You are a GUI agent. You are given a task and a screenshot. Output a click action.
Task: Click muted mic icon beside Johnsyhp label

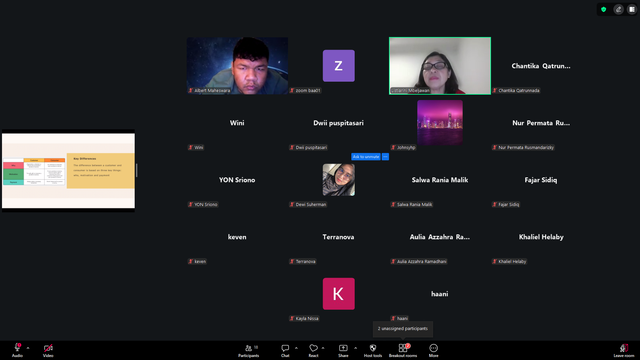coord(393,147)
